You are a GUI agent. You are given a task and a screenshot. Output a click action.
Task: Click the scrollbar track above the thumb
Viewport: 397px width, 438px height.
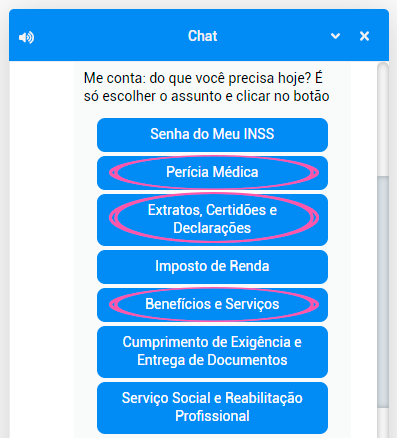click(383, 120)
